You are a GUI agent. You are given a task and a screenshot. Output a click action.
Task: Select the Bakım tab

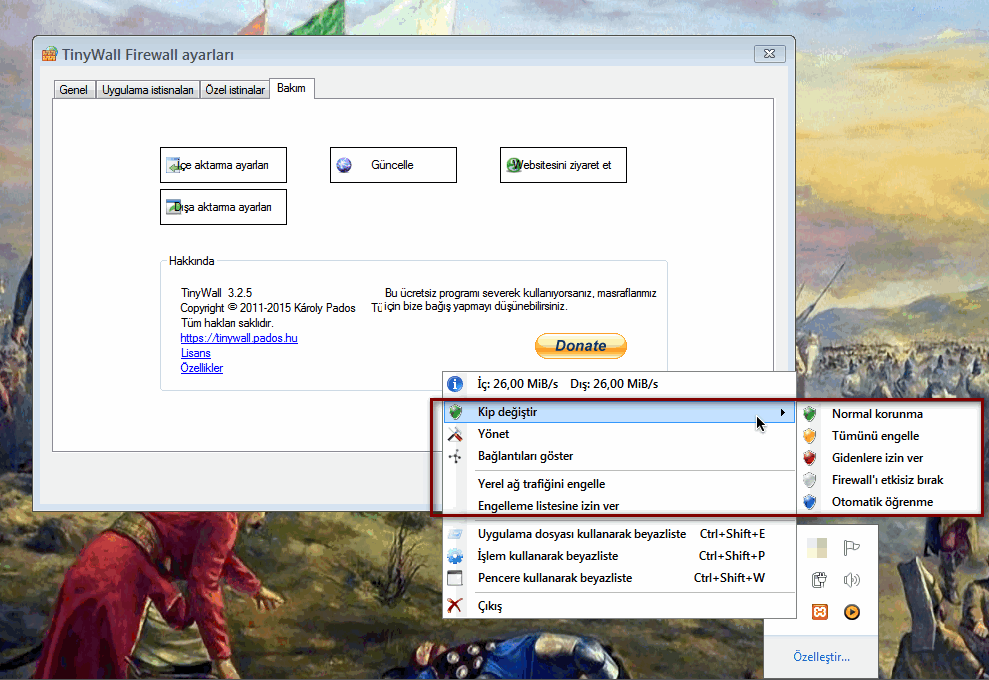[291, 88]
